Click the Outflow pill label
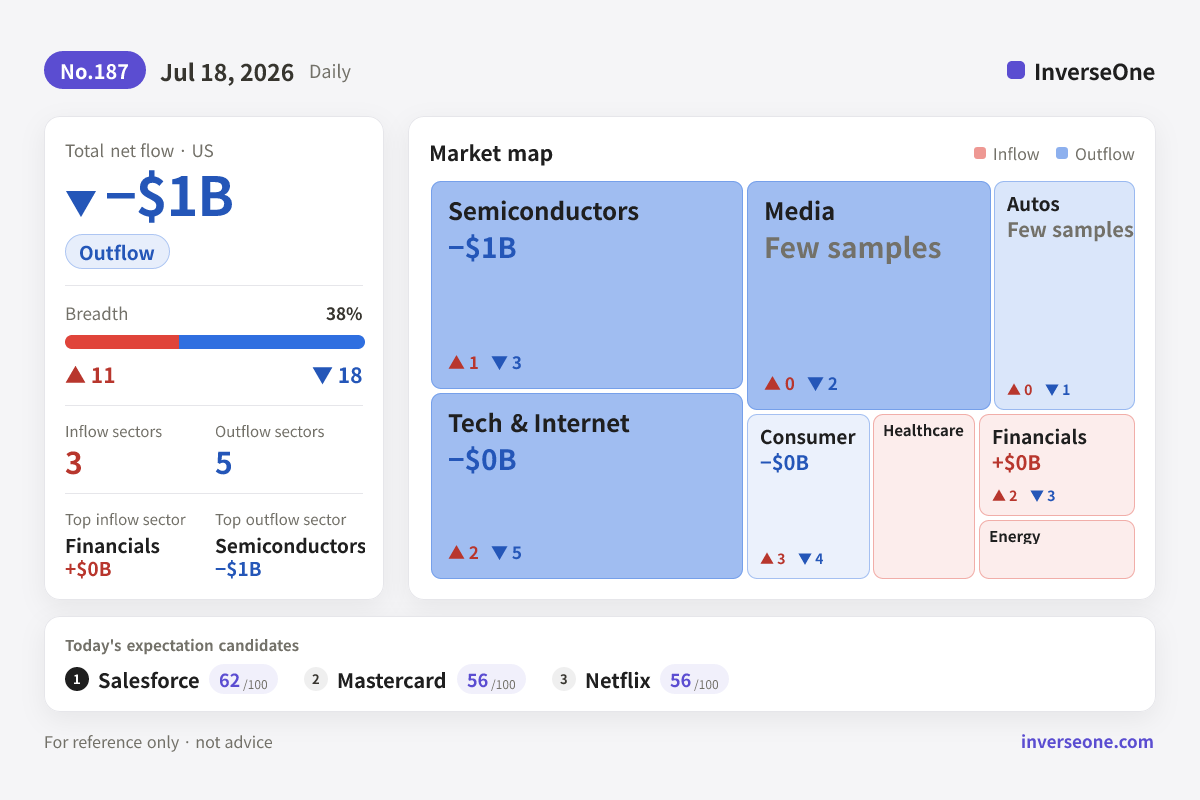The width and height of the screenshot is (1200, 800). coord(117,252)
